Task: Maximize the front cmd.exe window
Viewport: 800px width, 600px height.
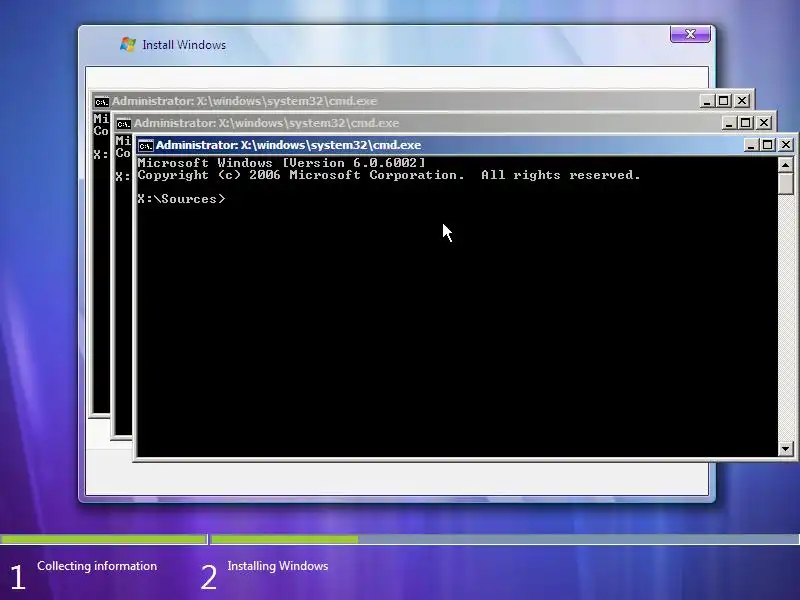Action: point(767,145)
